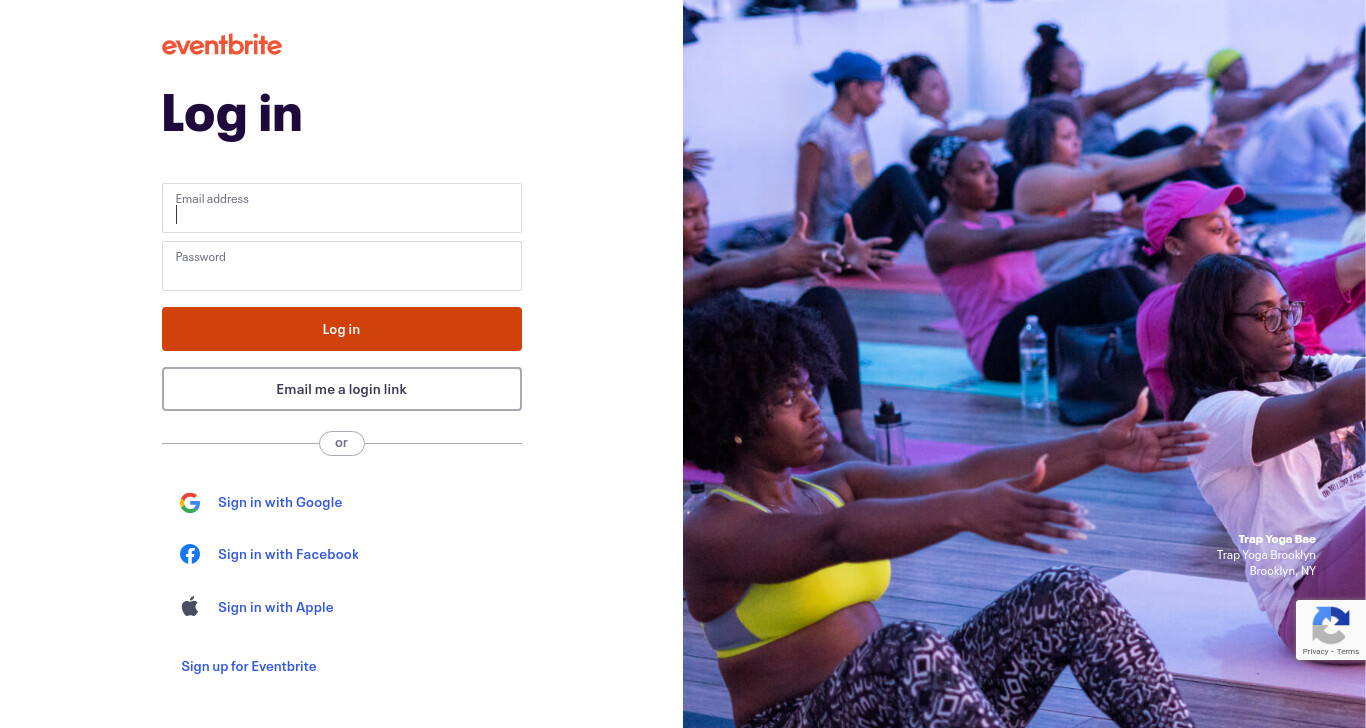Select Email me a login link

(x=342, y=389)
